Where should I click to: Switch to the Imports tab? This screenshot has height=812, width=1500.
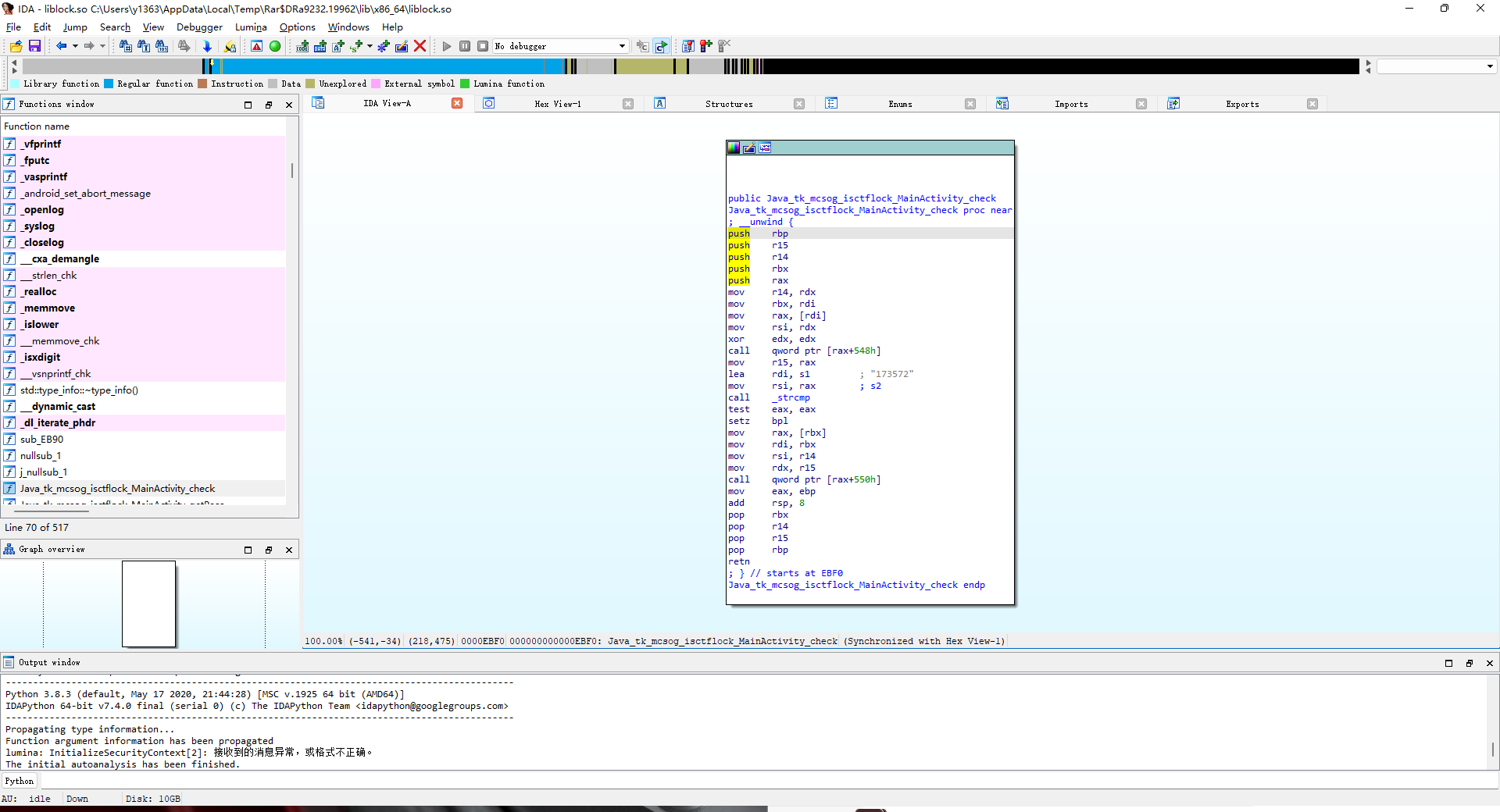click(1071, 104)
